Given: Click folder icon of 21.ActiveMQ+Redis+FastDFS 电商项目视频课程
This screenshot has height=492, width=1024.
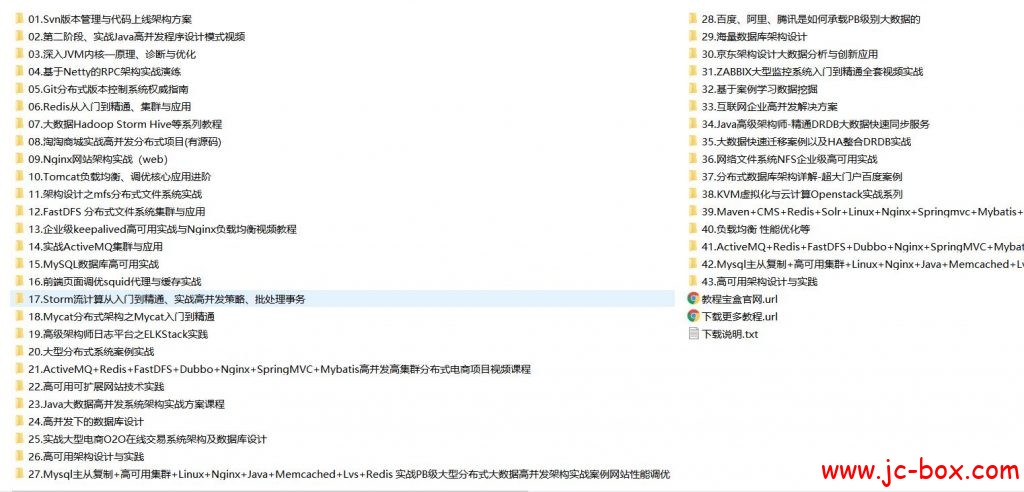Looking at the screenshot, I should coord(20,369).
